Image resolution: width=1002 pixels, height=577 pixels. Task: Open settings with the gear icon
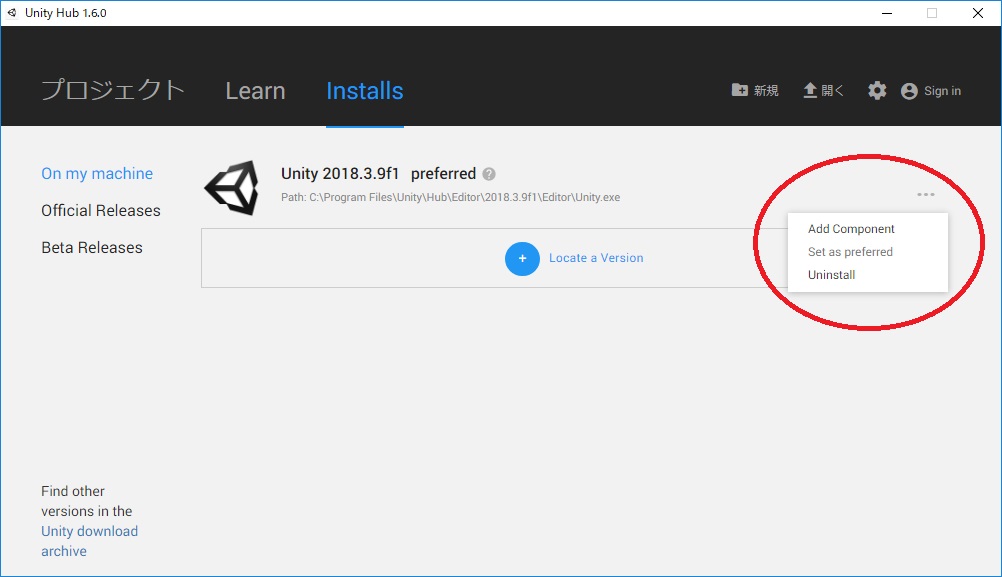pos(877,91)
